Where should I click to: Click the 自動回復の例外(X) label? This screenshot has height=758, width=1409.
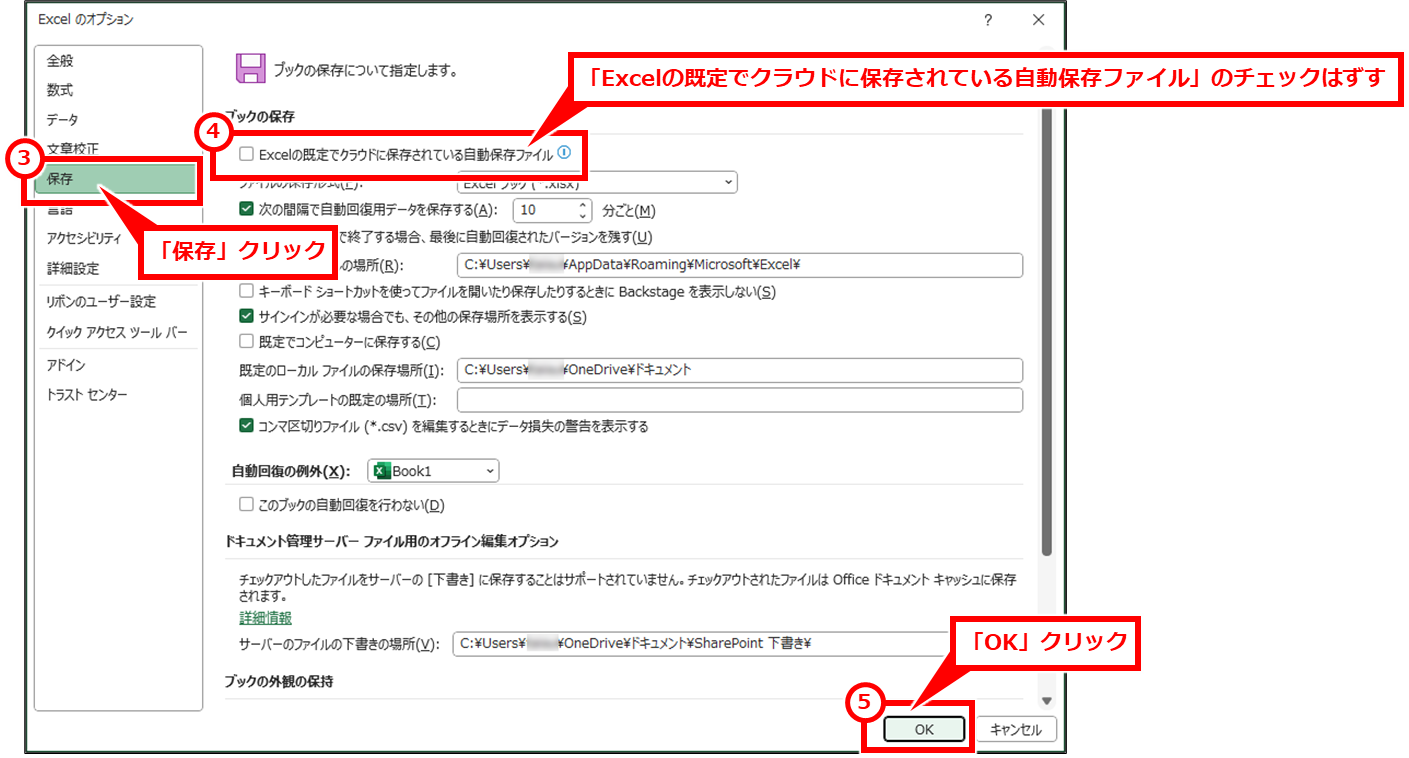(291, 472)
